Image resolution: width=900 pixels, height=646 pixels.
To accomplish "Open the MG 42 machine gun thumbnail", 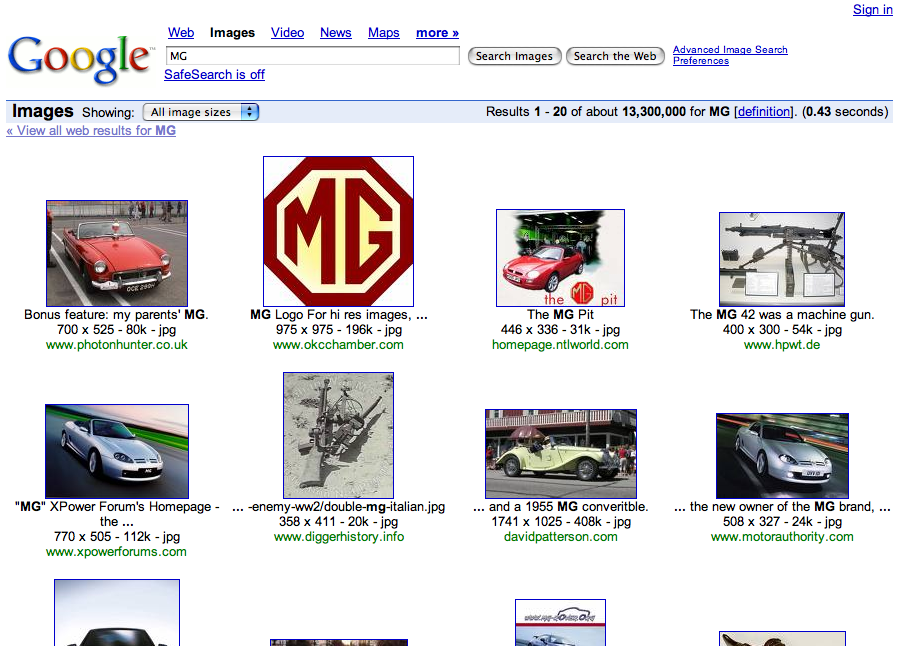I will coord(782,259).
